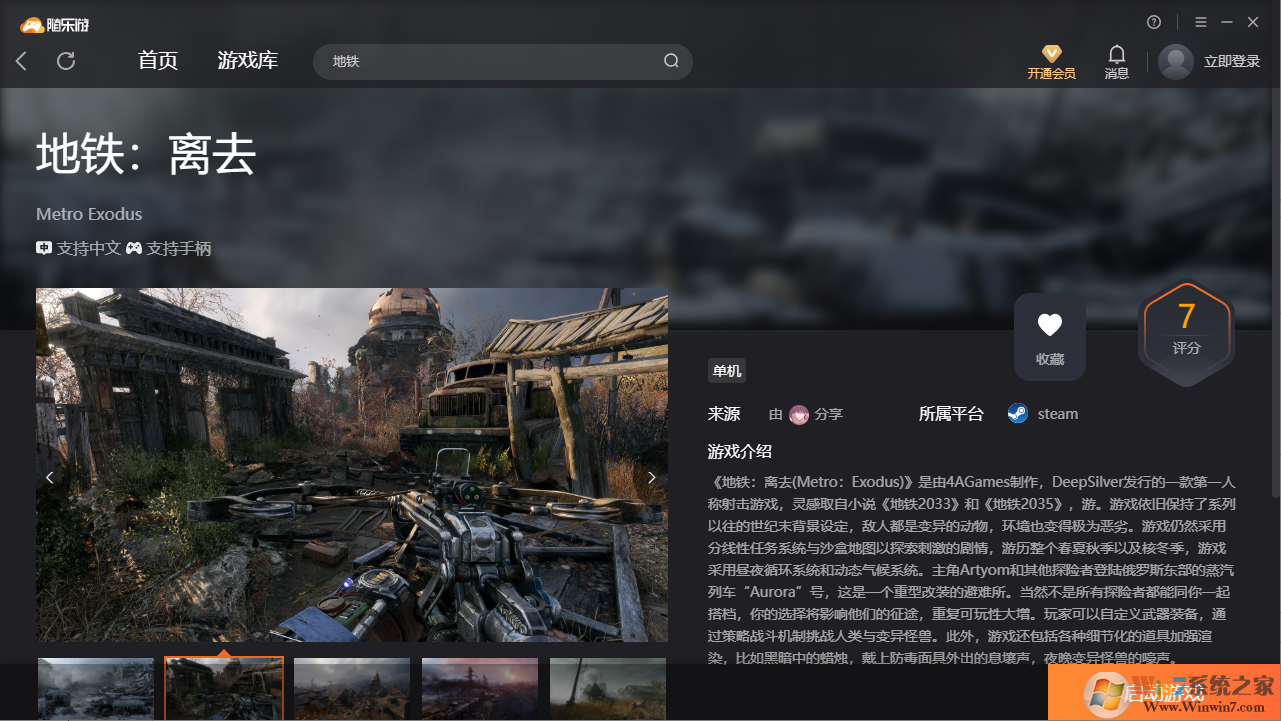The image size is (1281, 721).
Task: Reload the page with refresh icon
Action: 66,61
